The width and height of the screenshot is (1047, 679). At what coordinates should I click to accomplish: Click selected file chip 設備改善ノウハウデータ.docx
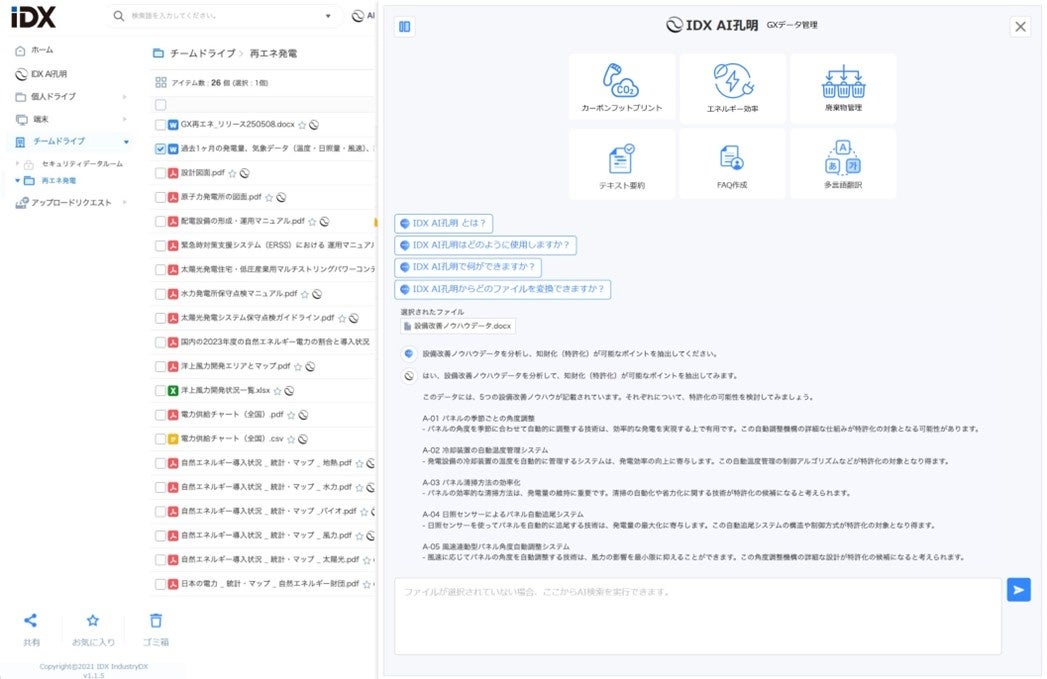pyautogui.click(x=457, y=326)
